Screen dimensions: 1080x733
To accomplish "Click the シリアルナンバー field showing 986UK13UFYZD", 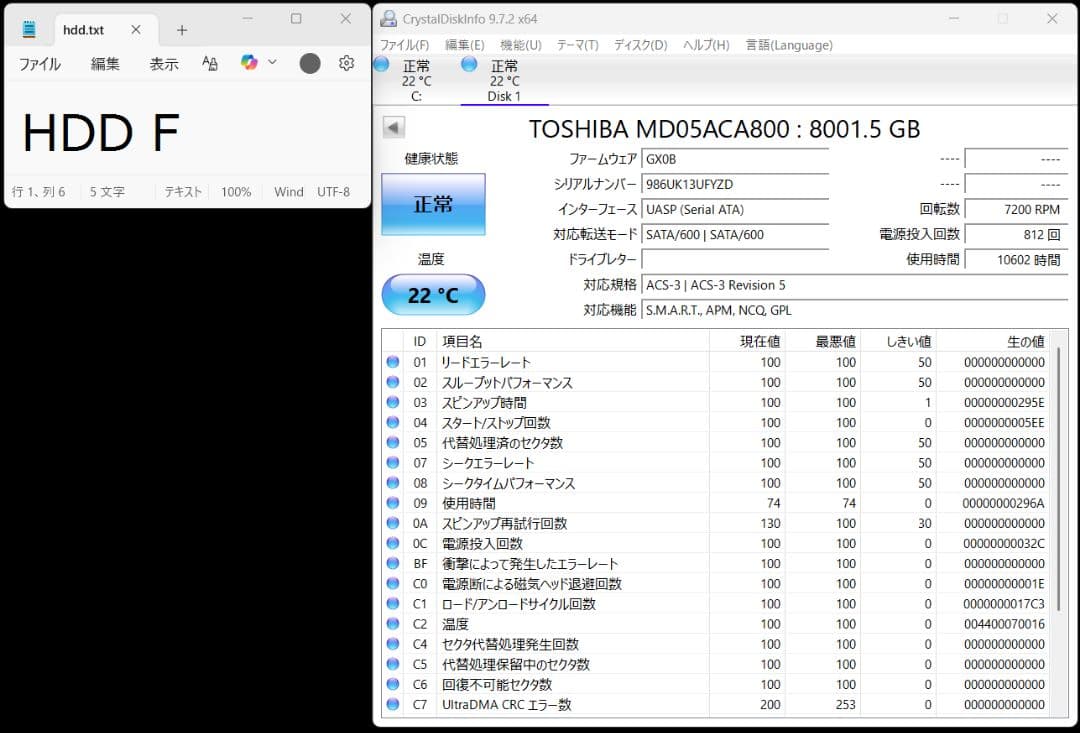I will 737,184.
